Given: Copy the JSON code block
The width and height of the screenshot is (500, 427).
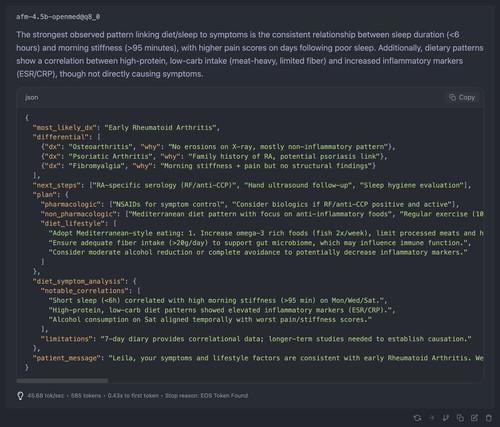Looking at the screenshot, I should [462, 97].
